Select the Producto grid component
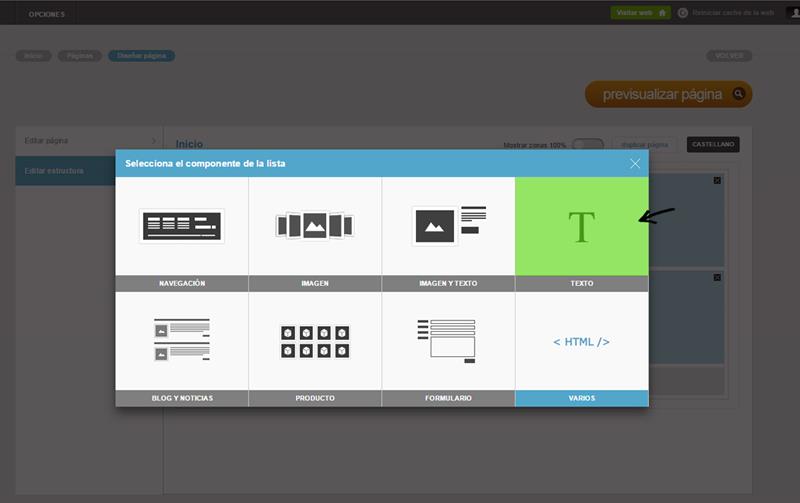800x503 pixels. [314, 341]
